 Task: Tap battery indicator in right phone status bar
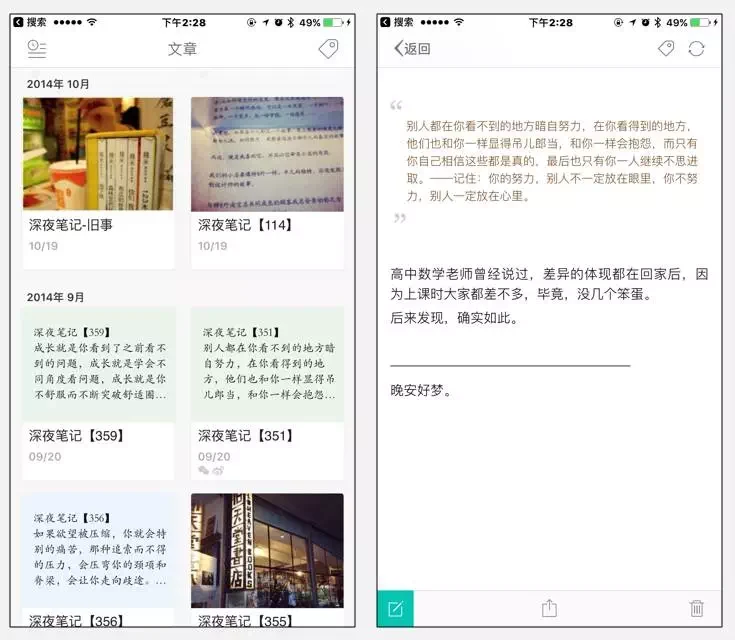click(x=700, y=22)
